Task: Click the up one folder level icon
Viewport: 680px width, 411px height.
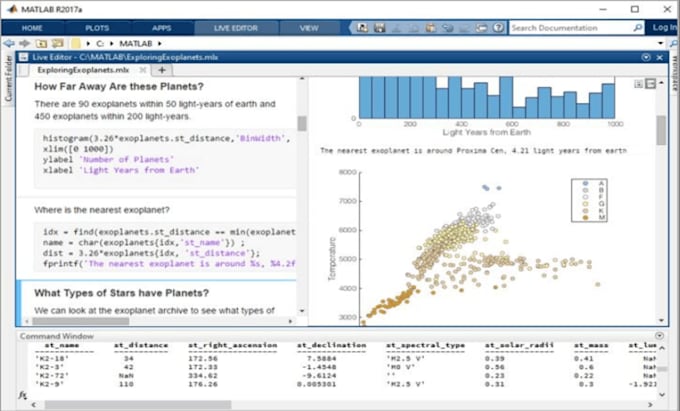Action: coord(41,43)
